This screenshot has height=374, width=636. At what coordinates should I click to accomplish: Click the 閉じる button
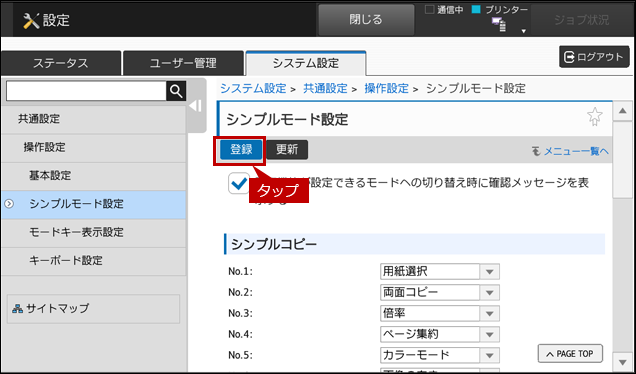(366, 20)
